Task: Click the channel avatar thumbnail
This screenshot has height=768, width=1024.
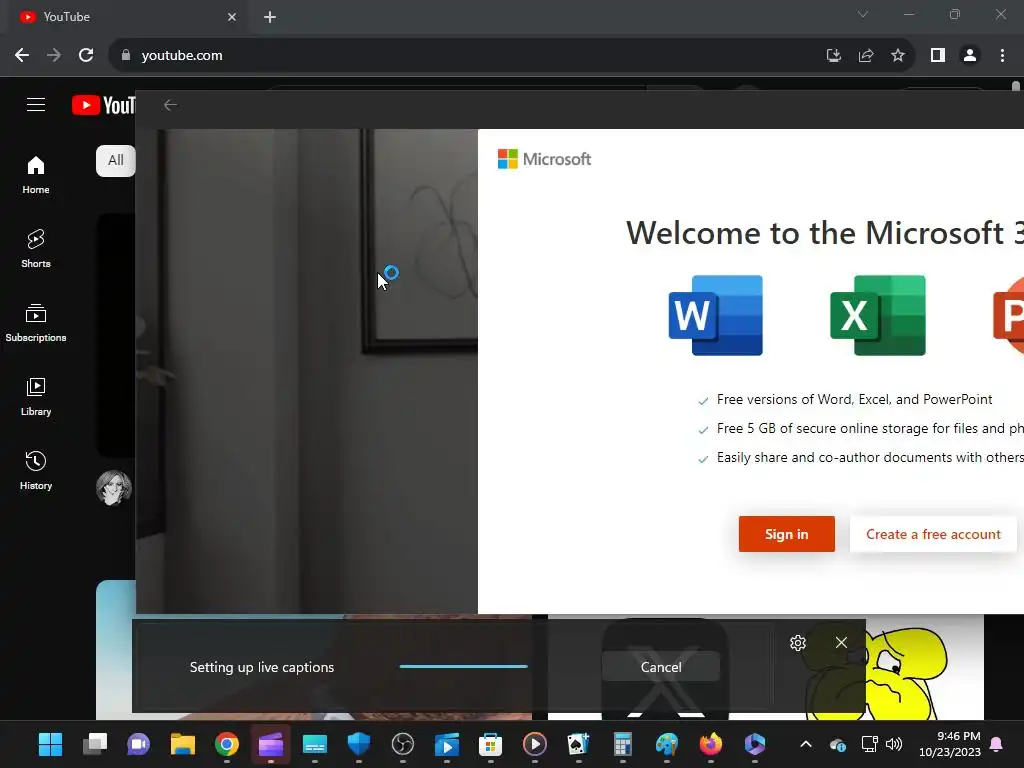Action: click(114, 488)
